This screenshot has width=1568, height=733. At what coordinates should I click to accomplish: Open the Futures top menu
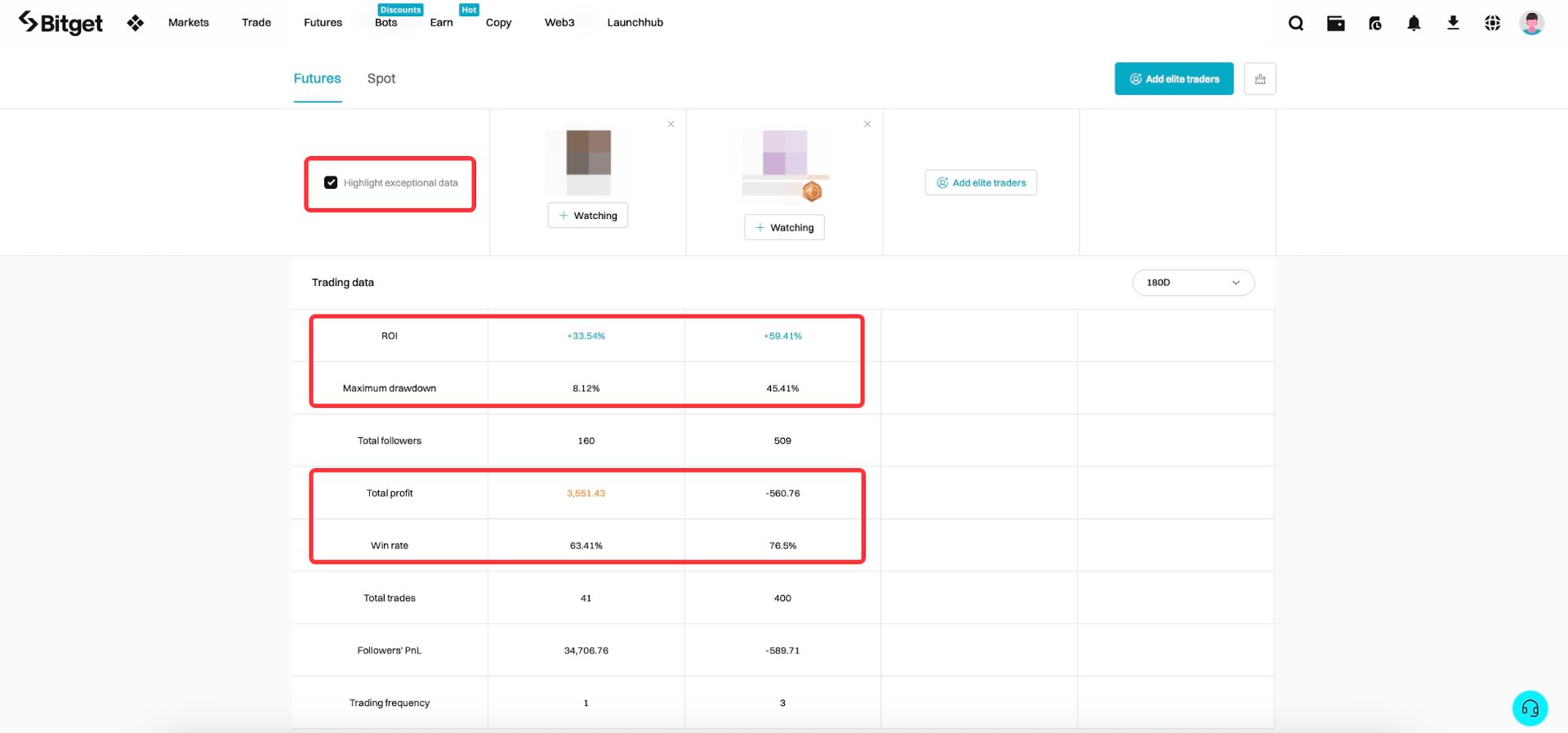(x=323, y=23)
